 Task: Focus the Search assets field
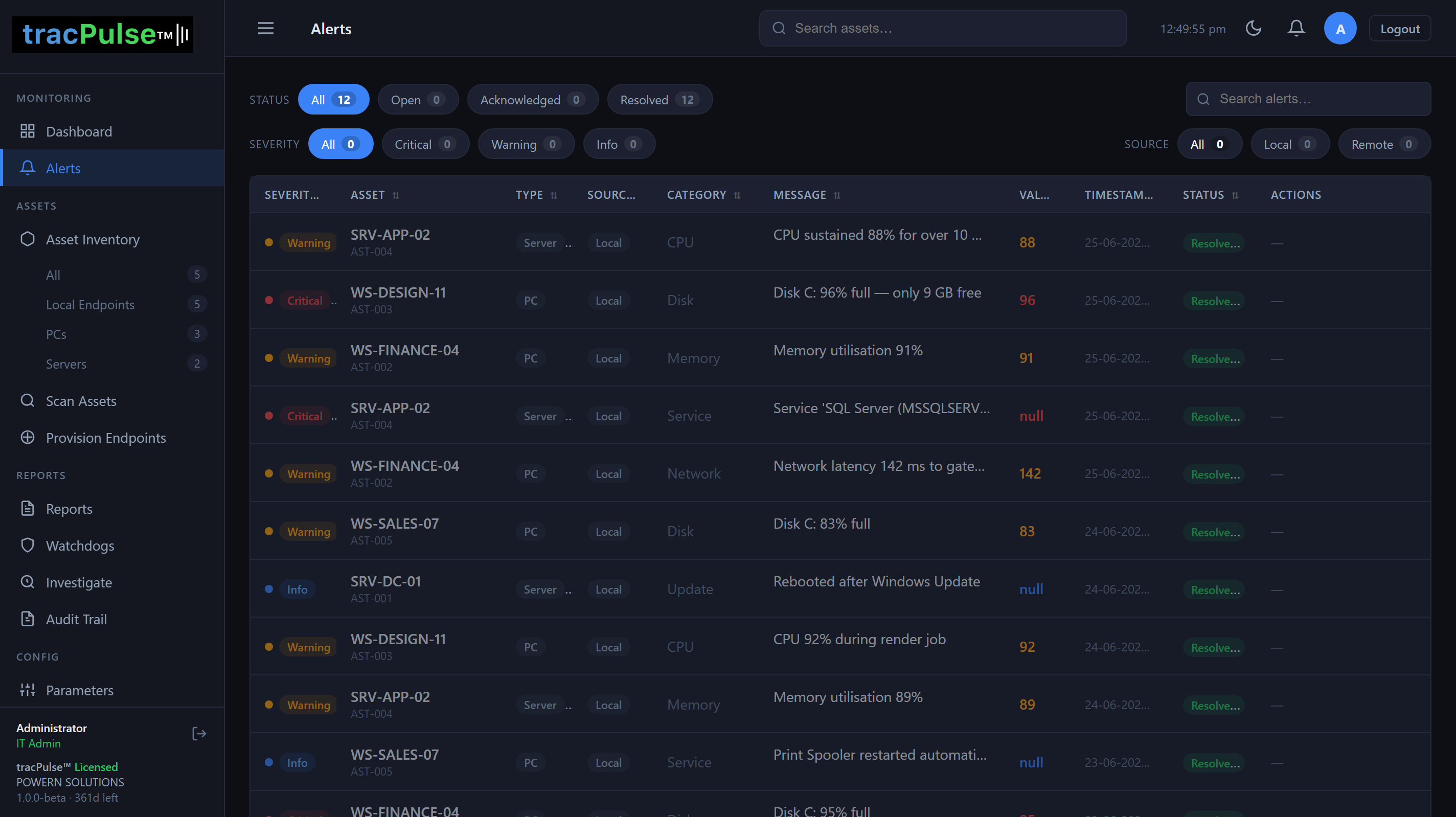943,28
